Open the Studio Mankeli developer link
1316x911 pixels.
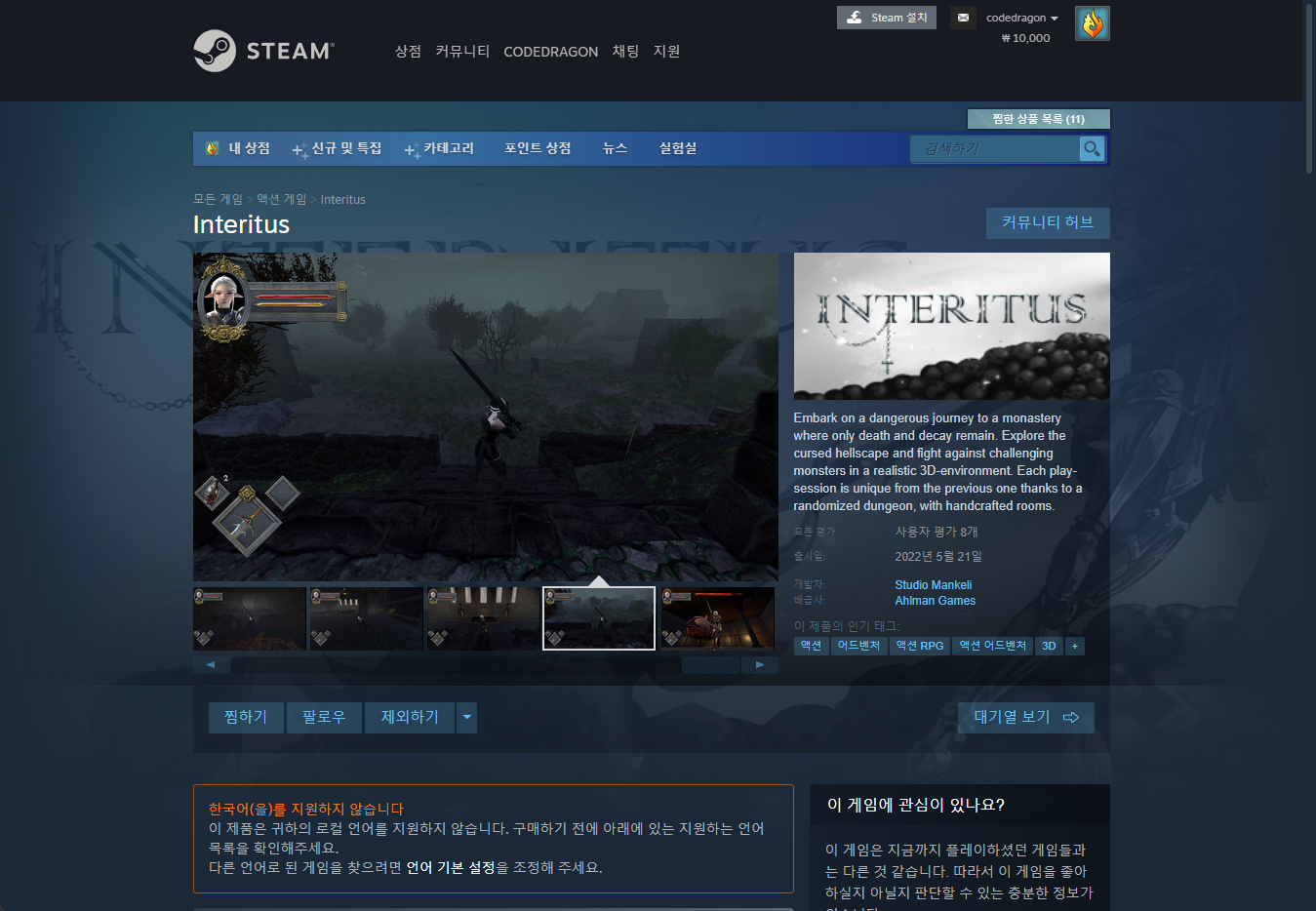[x=933, y=585]
